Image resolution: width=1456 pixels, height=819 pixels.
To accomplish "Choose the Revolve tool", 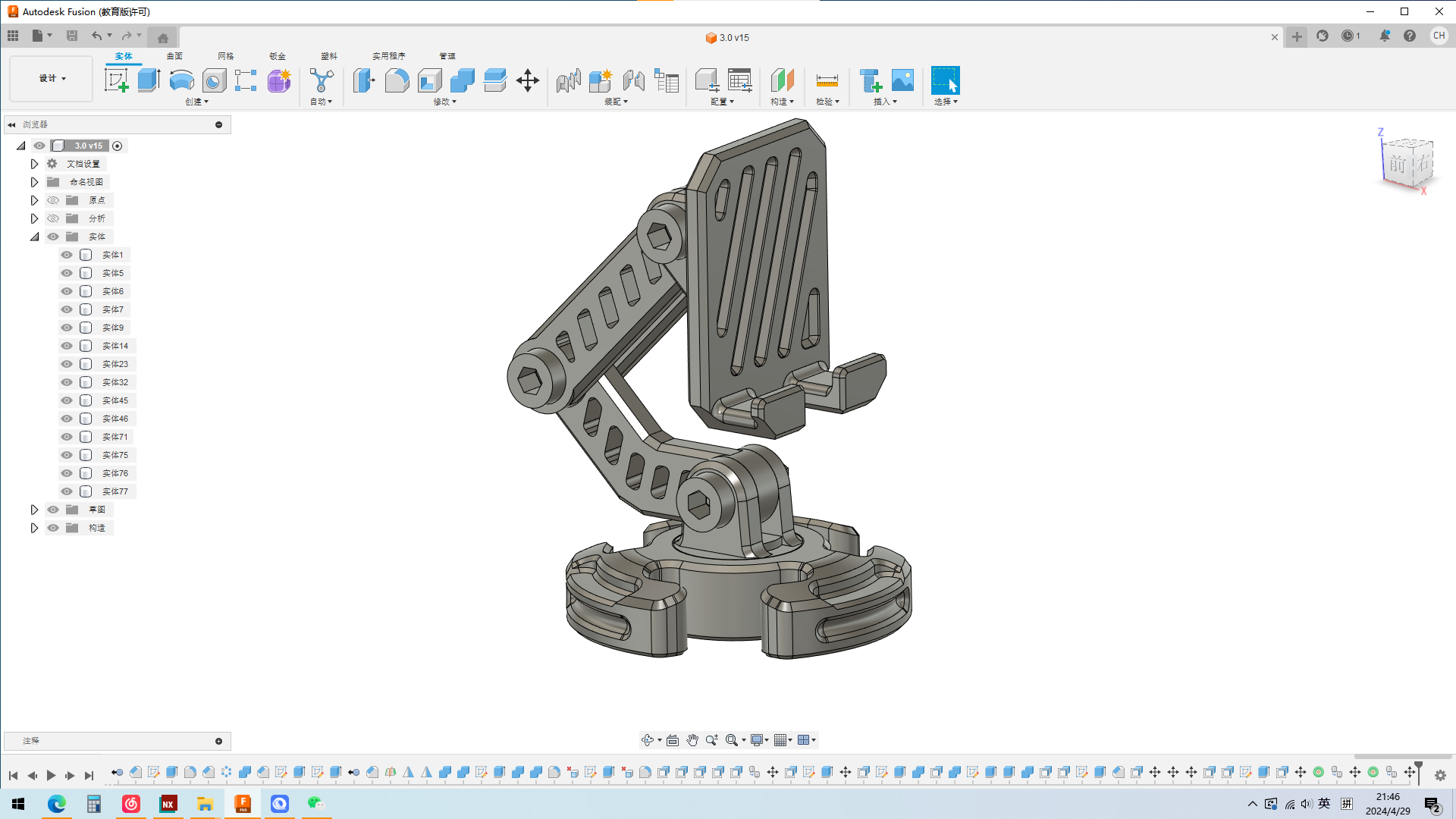I will click(181, 80).
